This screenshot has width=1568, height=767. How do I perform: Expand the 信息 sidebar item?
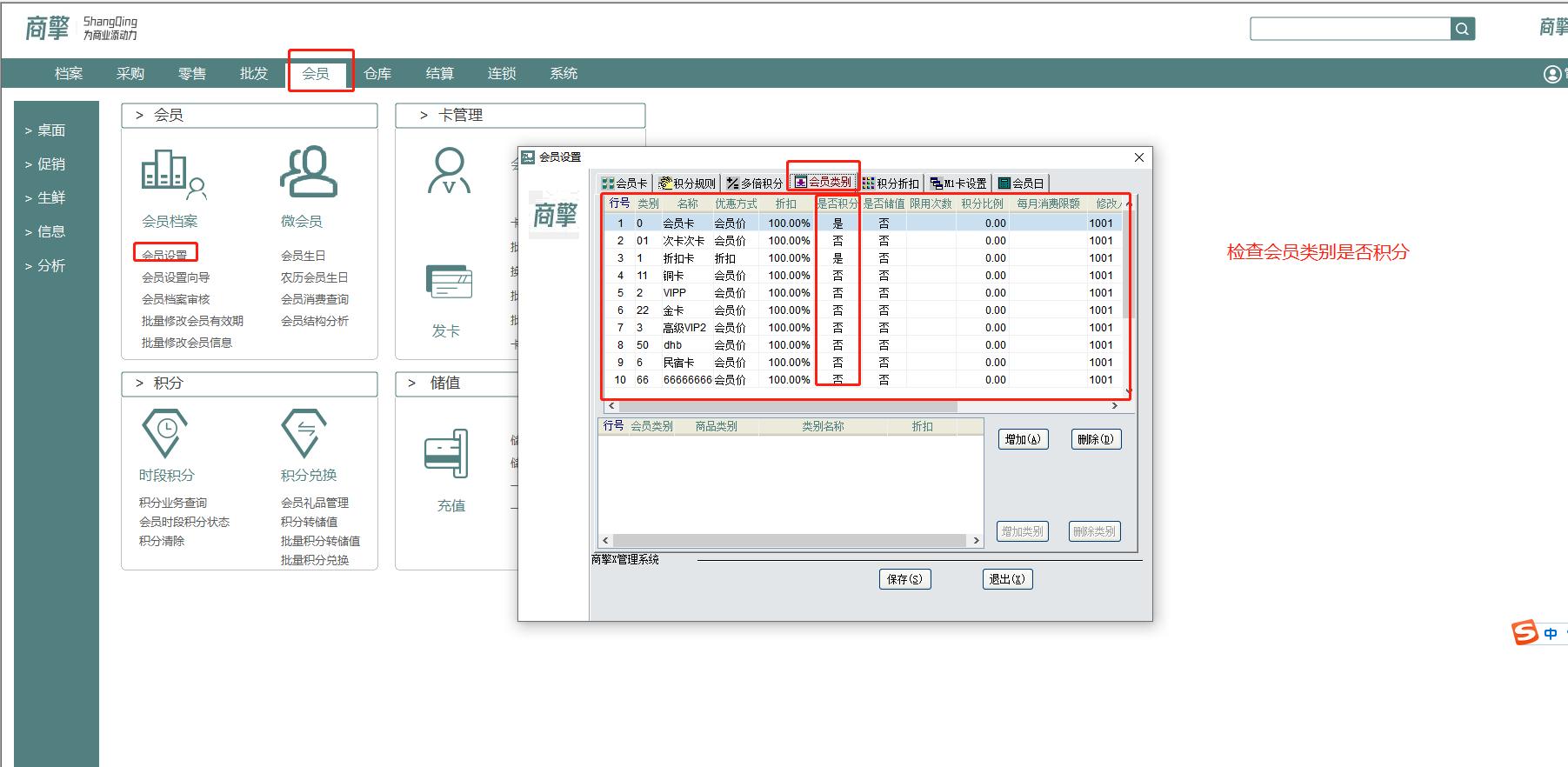pyautogui.click(x=45, y=232)
